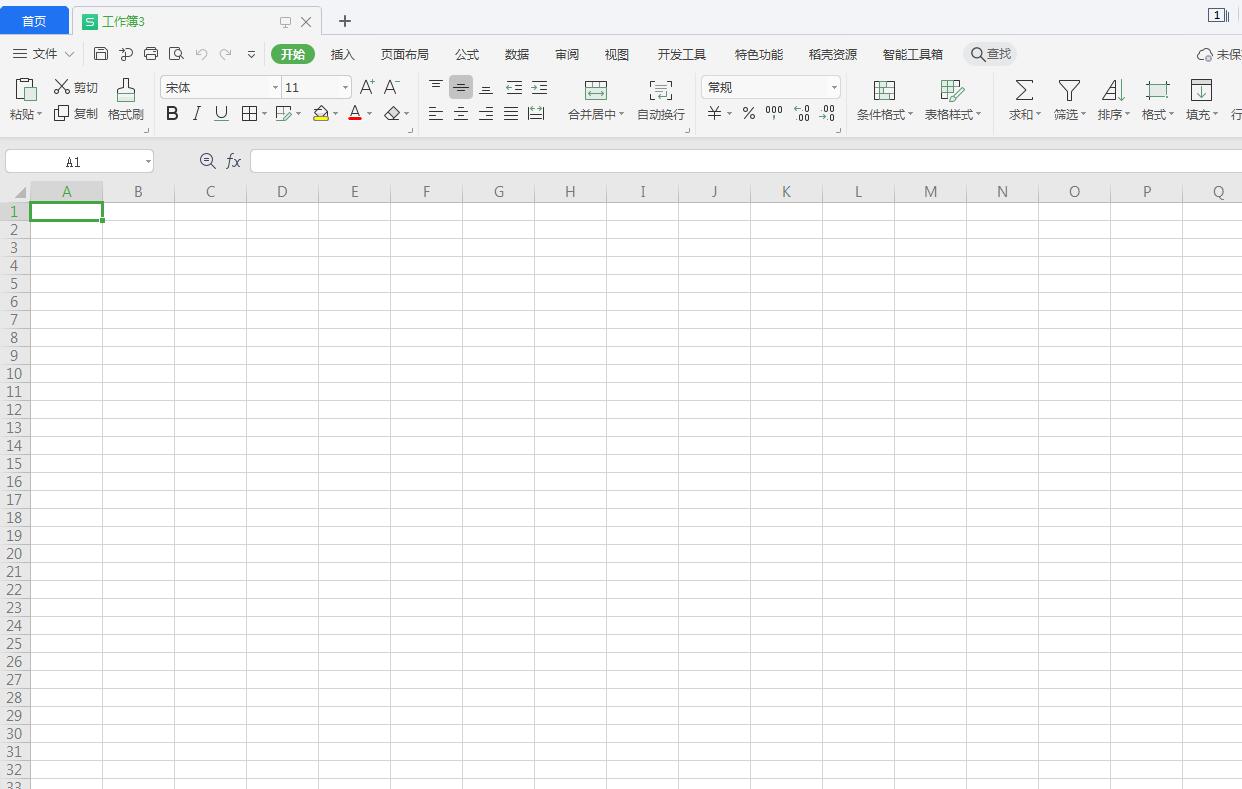
Task: Click the Save icon in quick access toolbar
Action: click(101, 54)
